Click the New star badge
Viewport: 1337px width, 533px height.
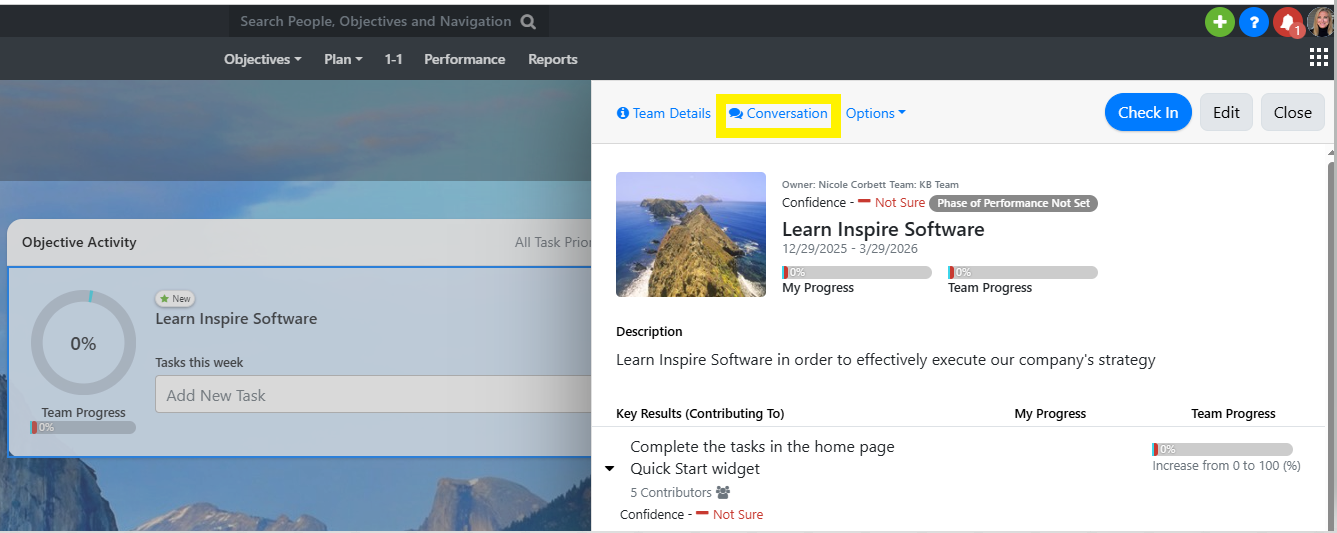pyautogui.click(x=175, y=298)
